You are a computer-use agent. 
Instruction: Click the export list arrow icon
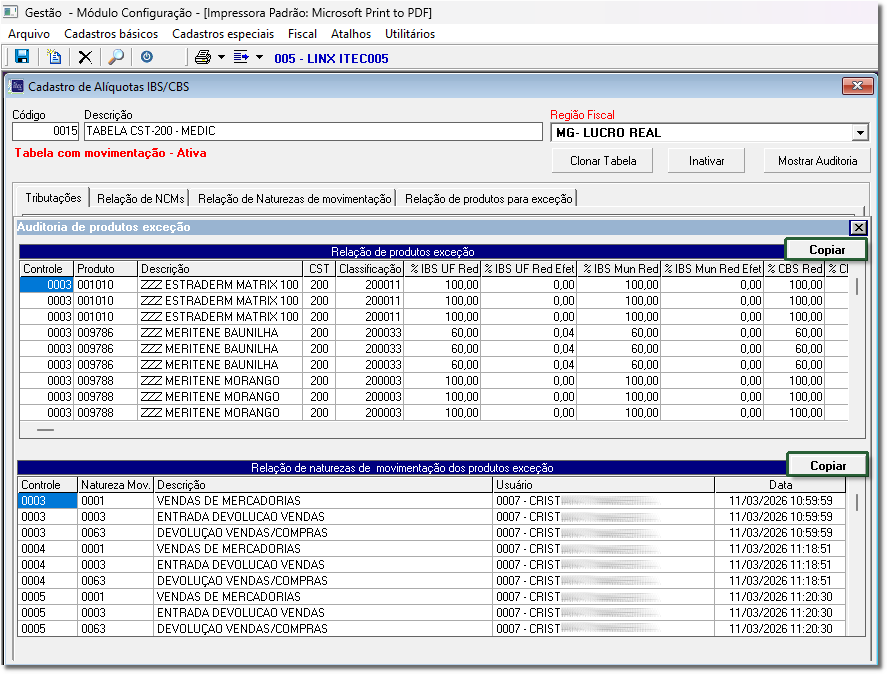(x=241, y=58)
